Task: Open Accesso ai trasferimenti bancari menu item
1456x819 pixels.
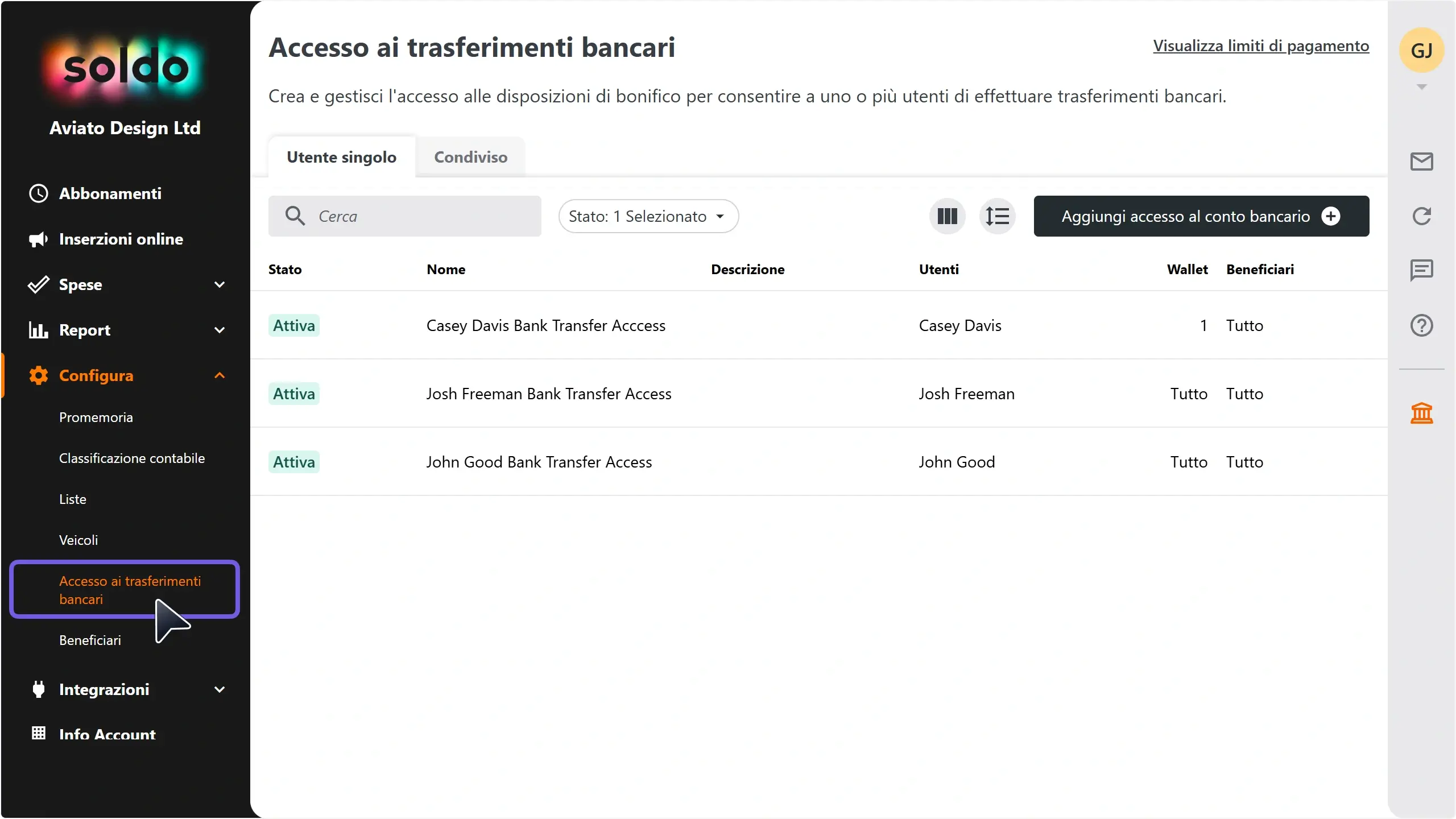Action: coord(125,590)
